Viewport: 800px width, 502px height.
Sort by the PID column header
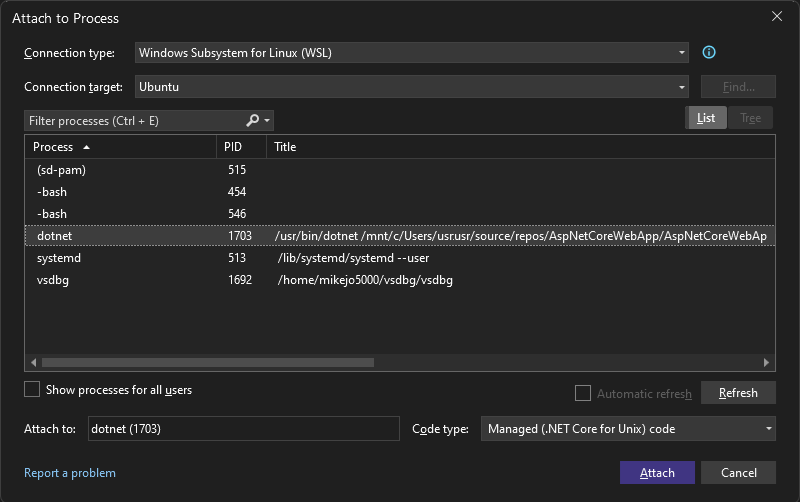point(240,147)
